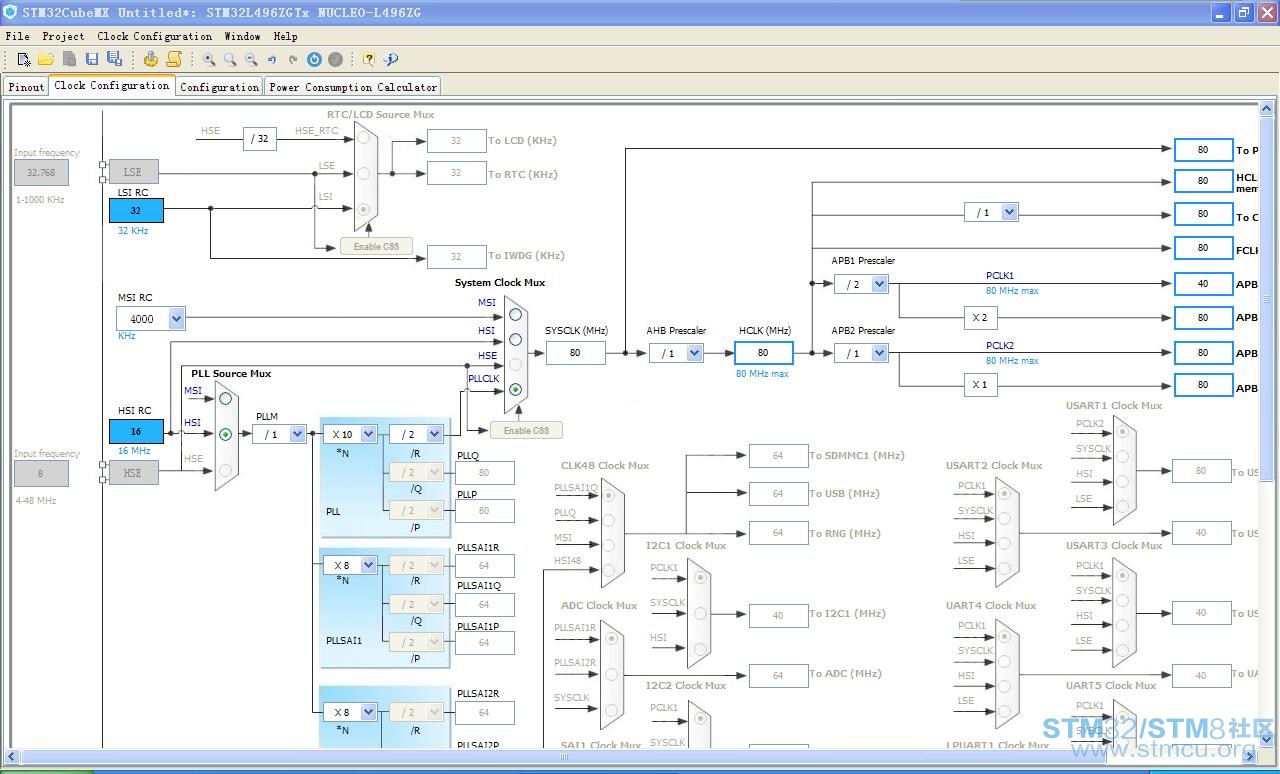This screenshot has width=1280, height=774.
Task: Open the PLLSAI1 X8 multiplier dropdown
Action: pos(368,565)
